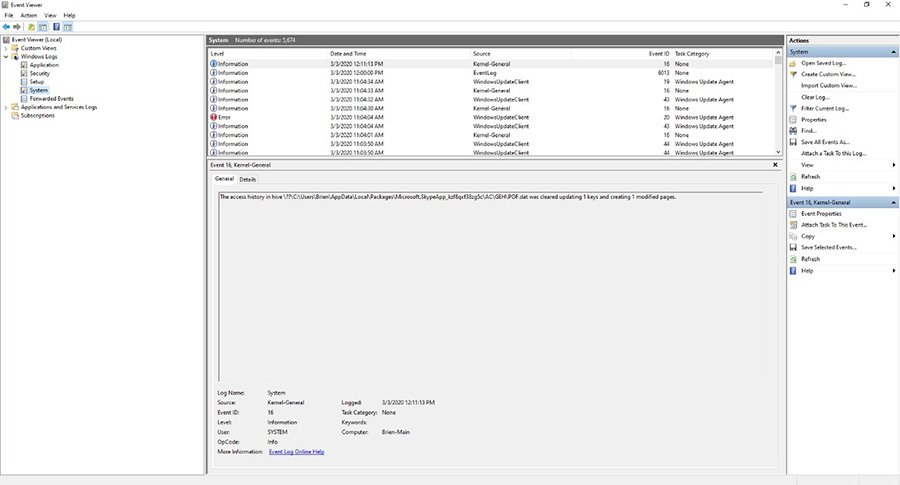The image size is (900, 485).
Task: Click the blue Help icon in the toolbar
Action: pyautogui.click(x=56, y=27)
